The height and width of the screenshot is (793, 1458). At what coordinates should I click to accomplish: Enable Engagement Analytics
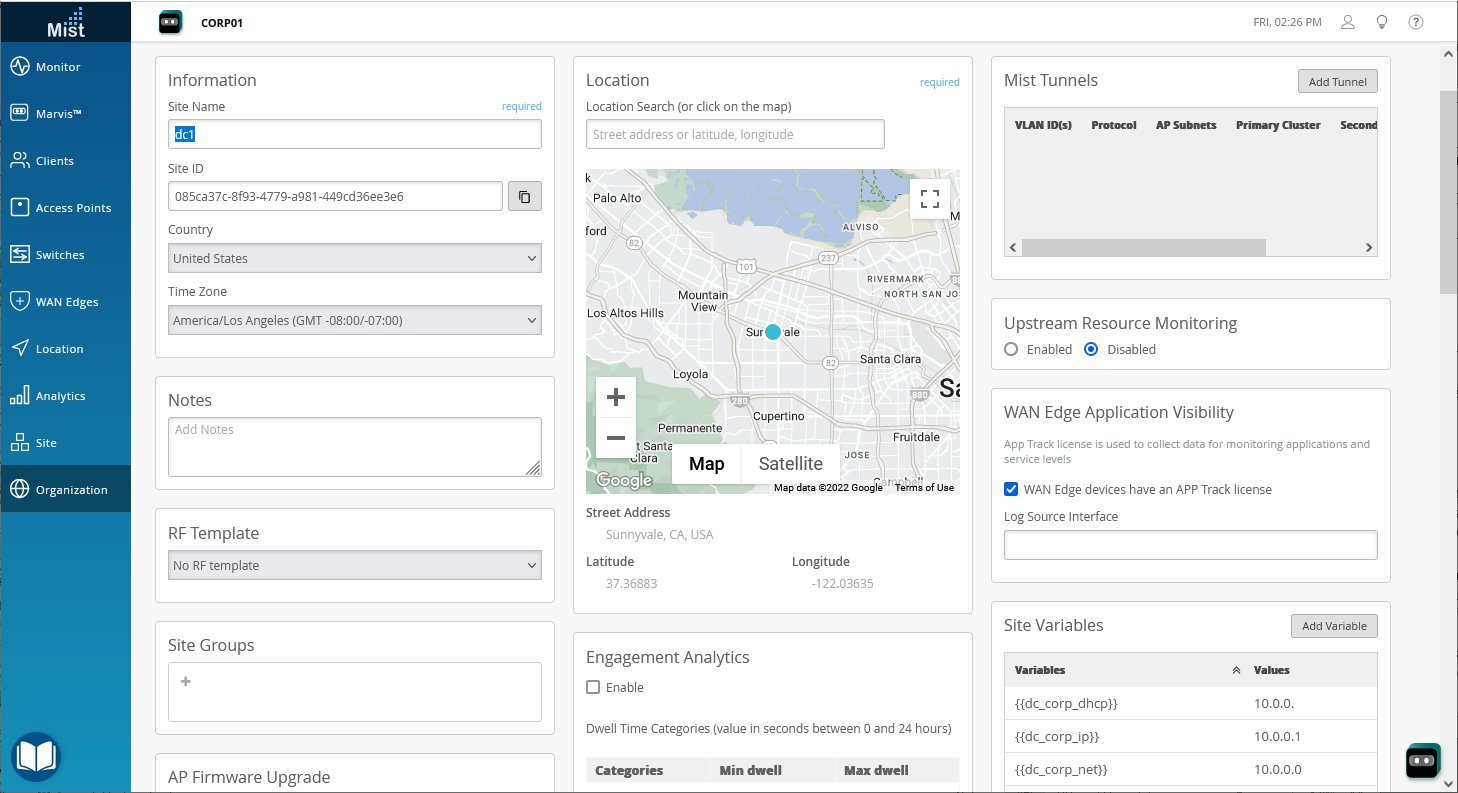pyautogui.click(x=593, y=687)
